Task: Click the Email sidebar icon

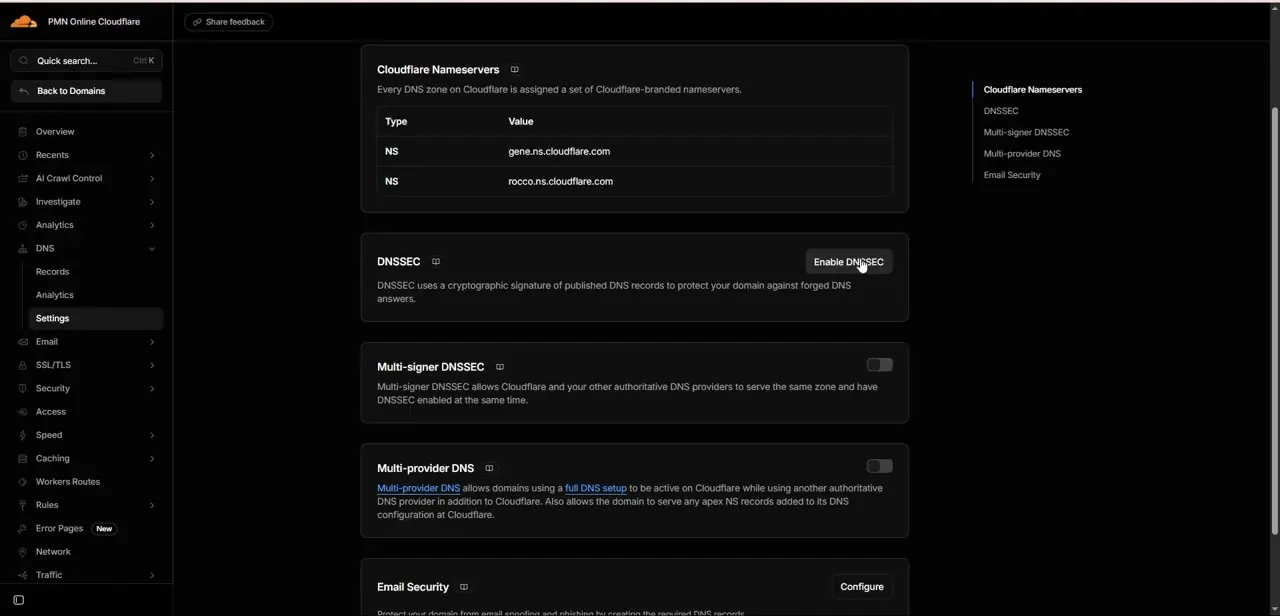Action: tap(23, 342)
